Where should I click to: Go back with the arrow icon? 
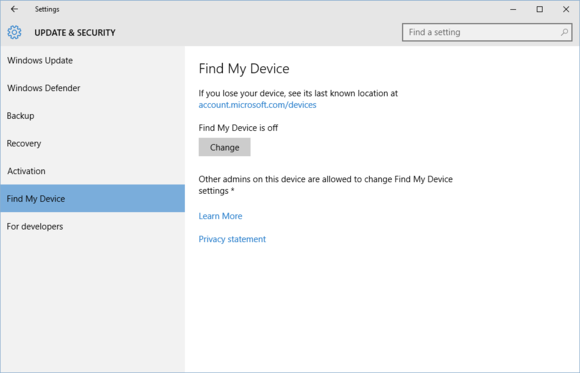(x=14, y=9)
